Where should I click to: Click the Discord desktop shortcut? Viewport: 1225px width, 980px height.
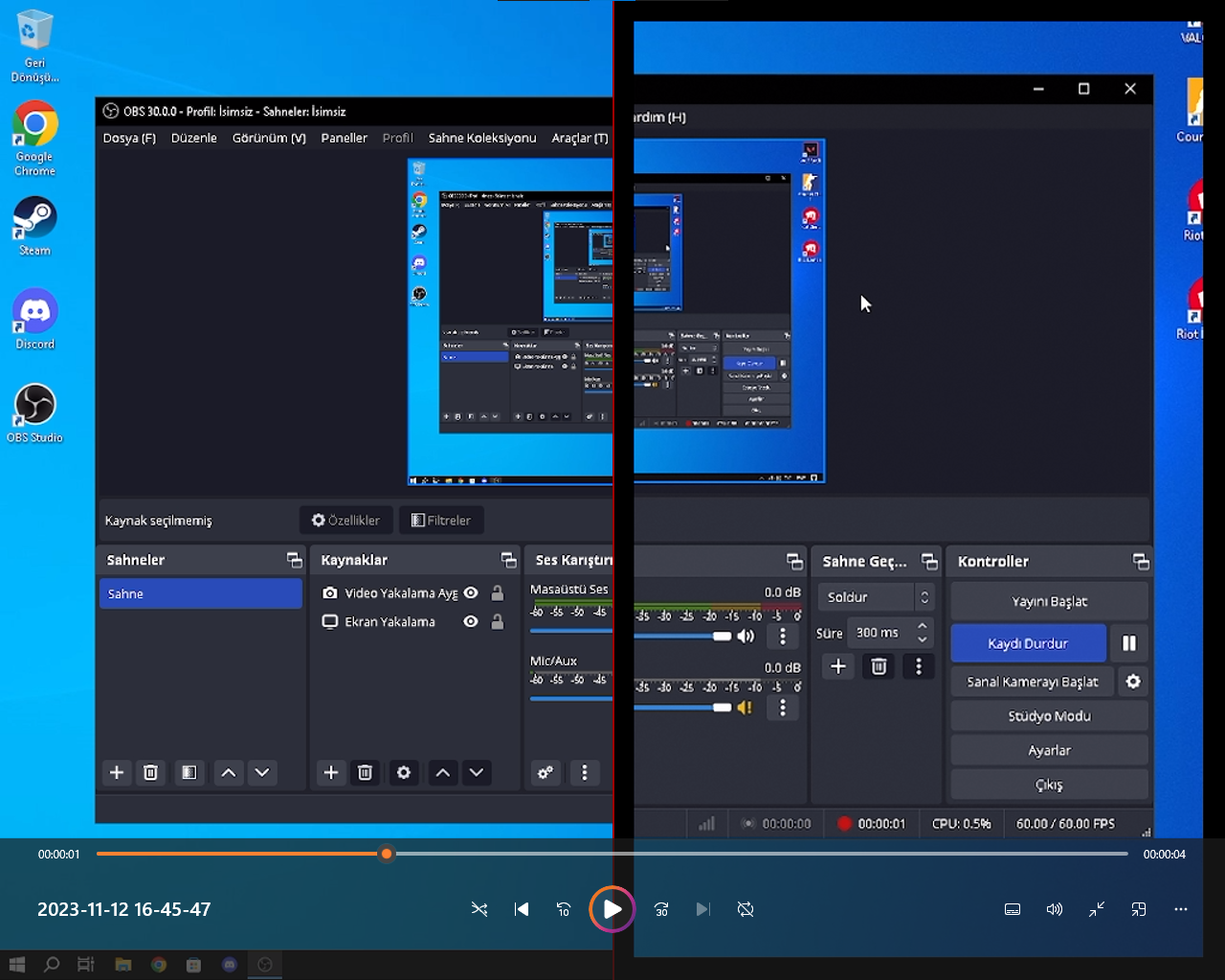pos(35,320)
